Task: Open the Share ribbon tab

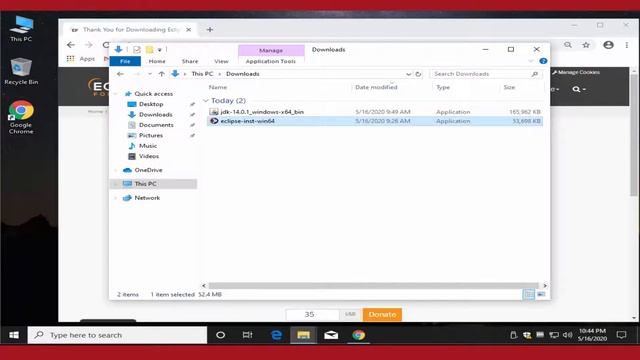Action: 190,61
